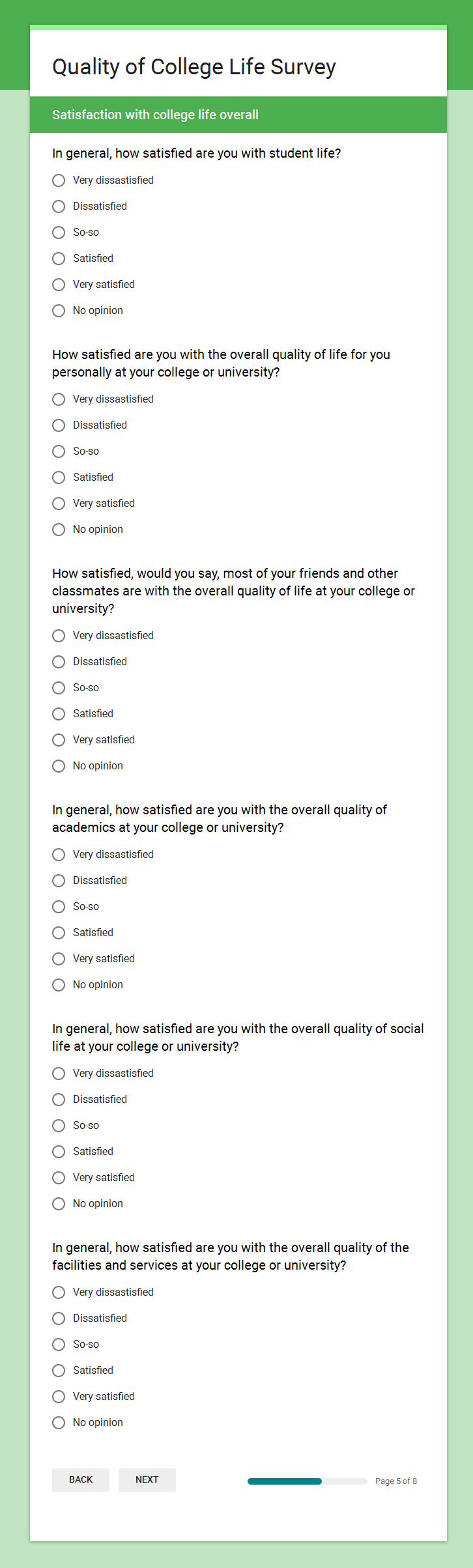Viewport: 473px width, 1568px height.
Task: Choose 'Satisfied' for facilities and services question
Action: click(59, 1371)
